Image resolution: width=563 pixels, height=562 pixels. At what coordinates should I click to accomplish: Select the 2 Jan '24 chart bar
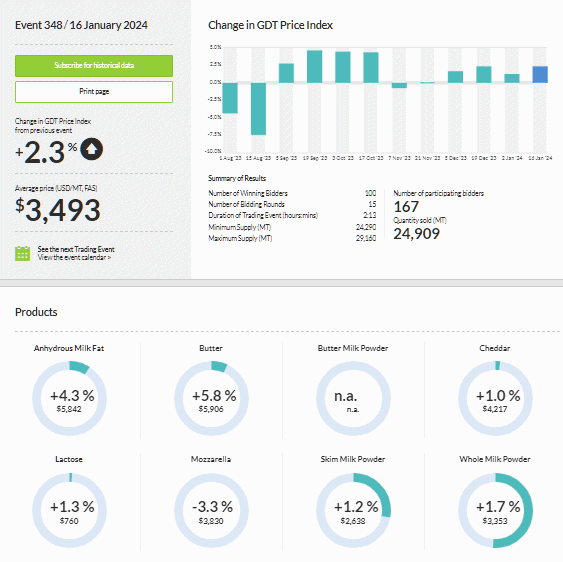point(512,78)
